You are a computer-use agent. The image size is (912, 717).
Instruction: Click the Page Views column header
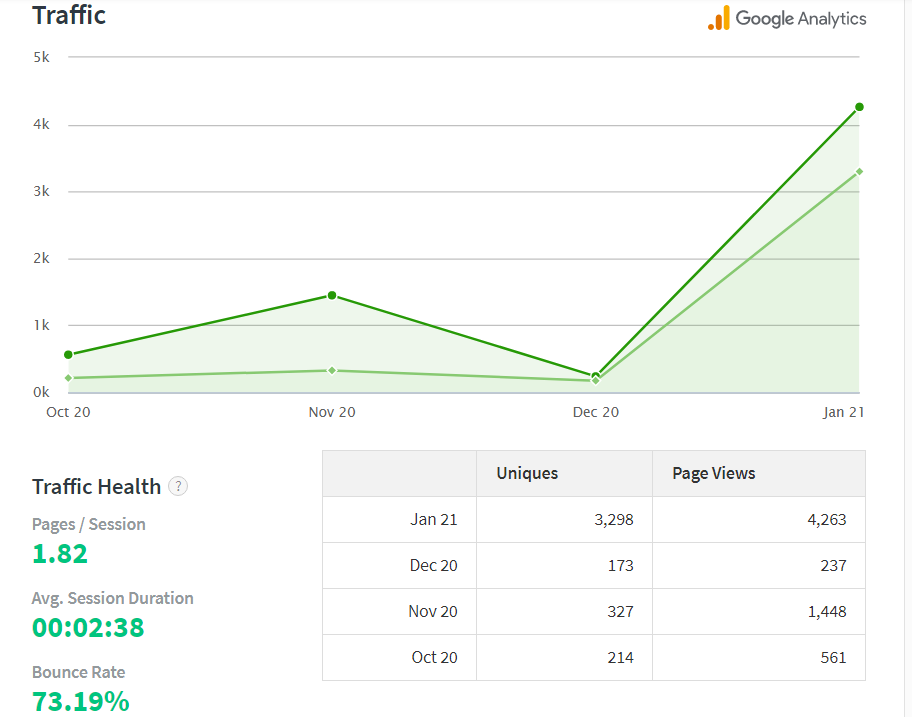714,474
